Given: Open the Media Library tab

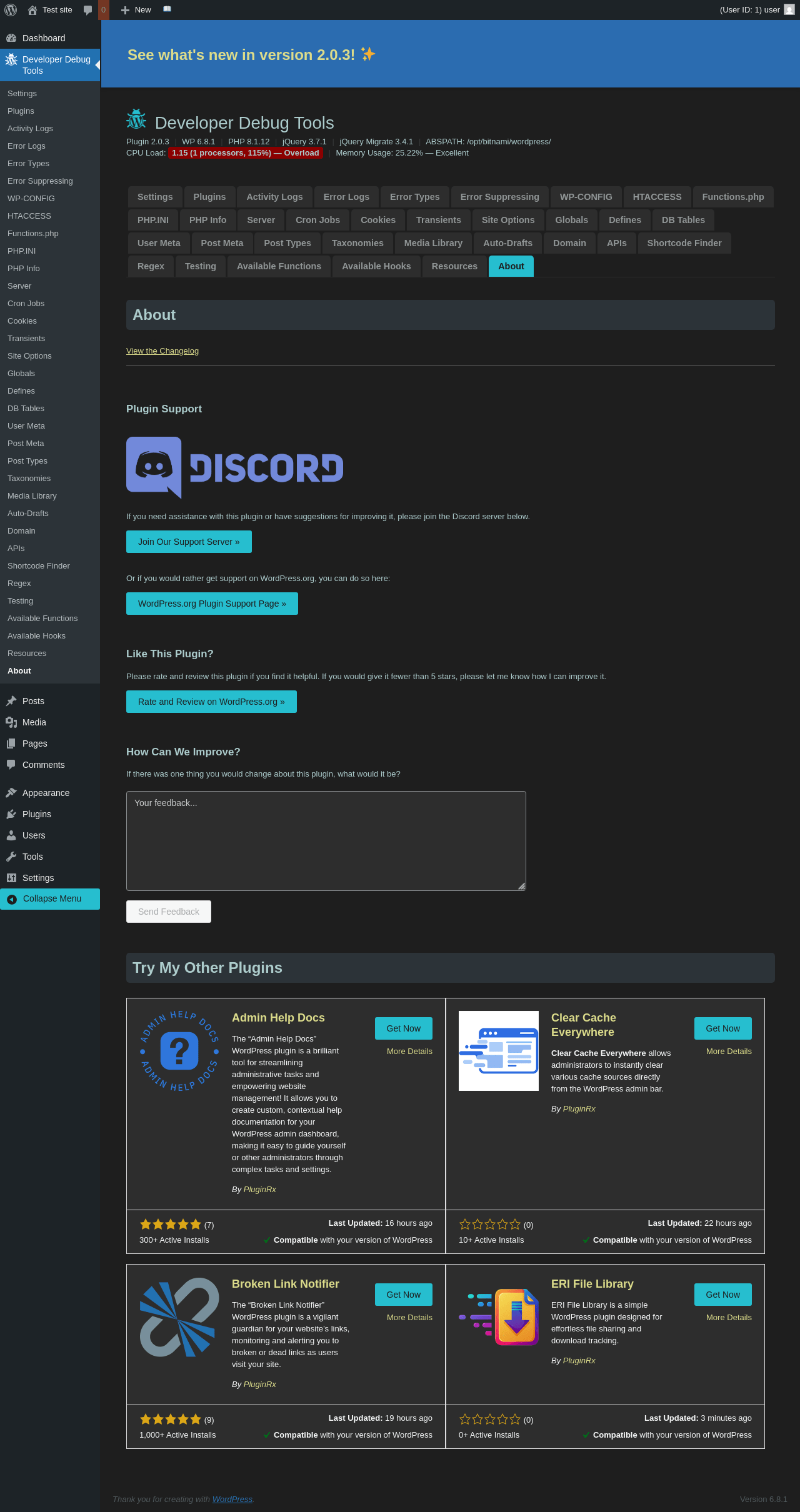Looking at the screenshot, I should (x=433, y=243).
